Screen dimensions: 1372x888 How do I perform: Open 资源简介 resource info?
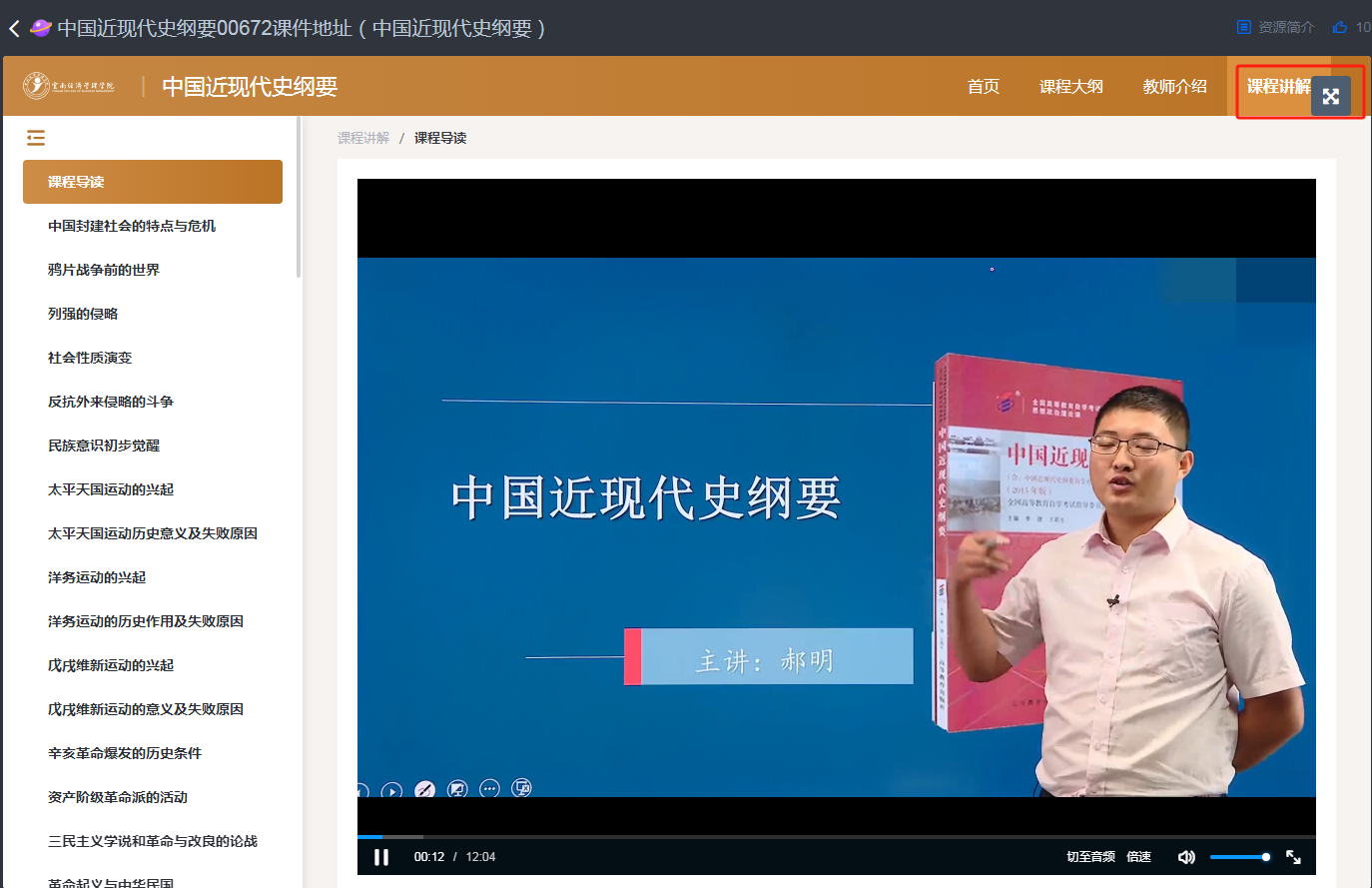(x=1276, y=27)
